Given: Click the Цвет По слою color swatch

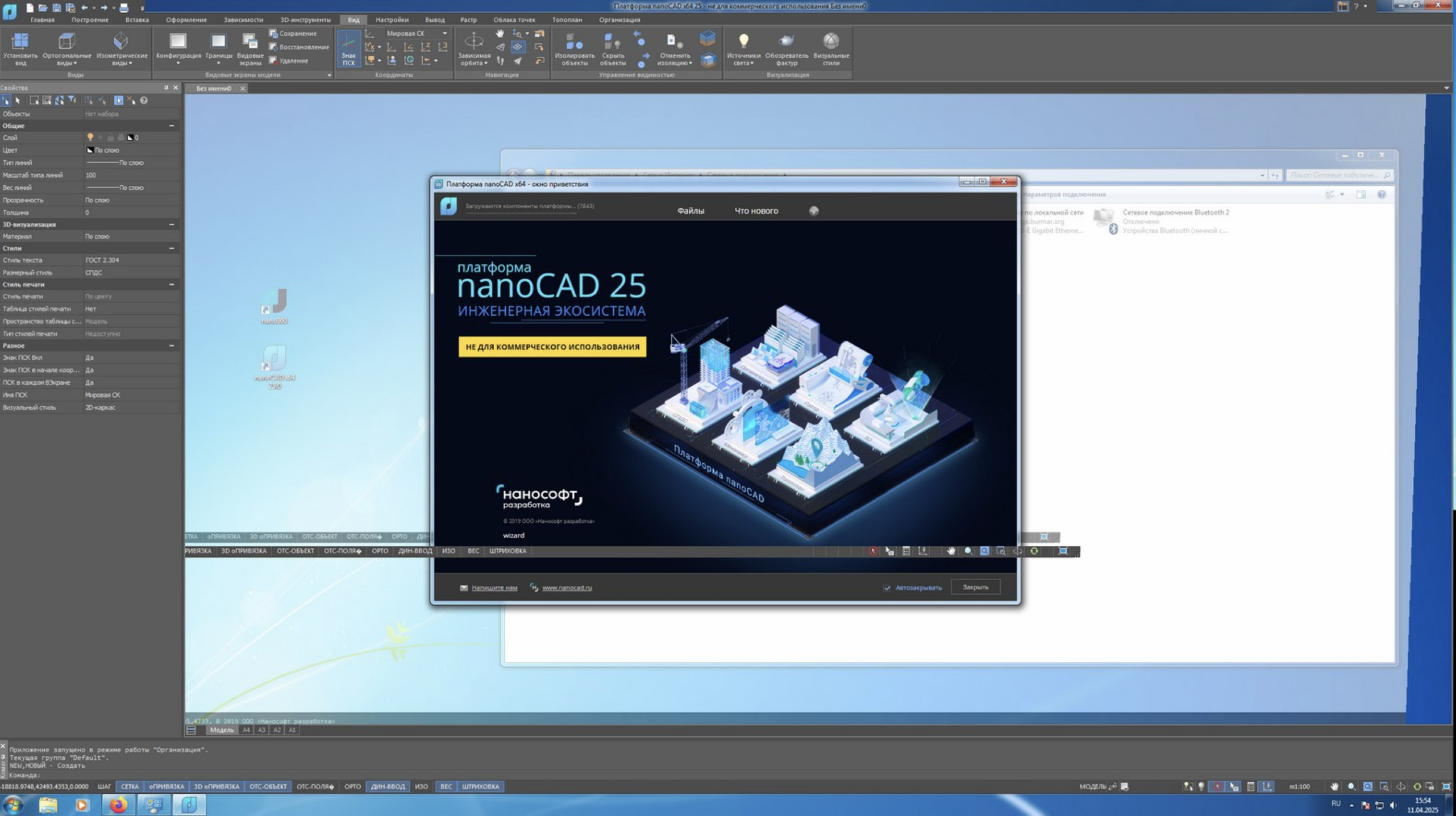Looking at the screenshot, I should (89, 150).
